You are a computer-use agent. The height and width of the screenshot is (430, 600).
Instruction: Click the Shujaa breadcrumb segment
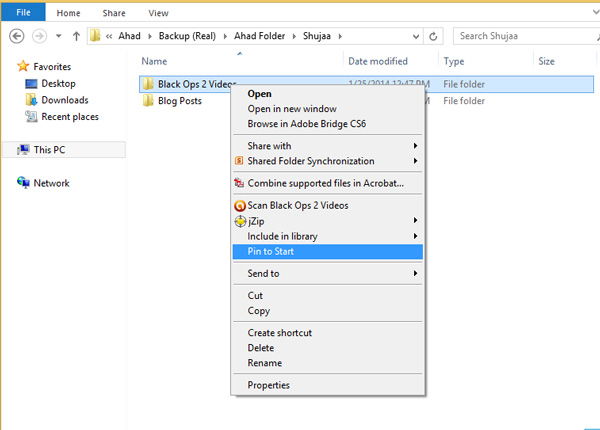tap(317, 36)
